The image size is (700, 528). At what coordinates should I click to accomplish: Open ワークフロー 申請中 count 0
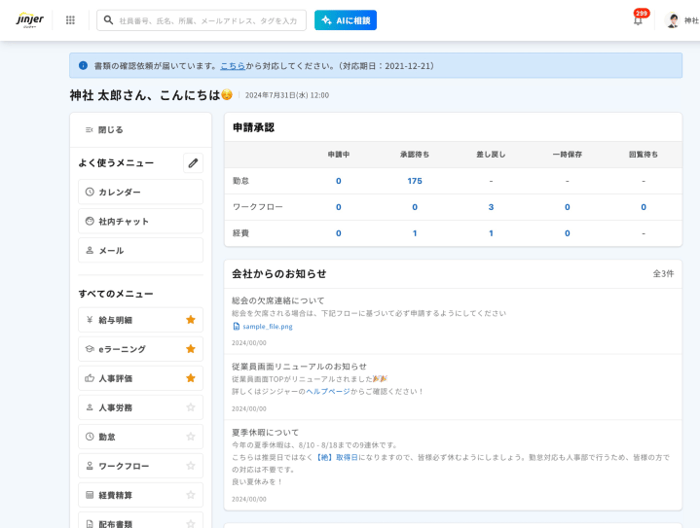[338, 207]
